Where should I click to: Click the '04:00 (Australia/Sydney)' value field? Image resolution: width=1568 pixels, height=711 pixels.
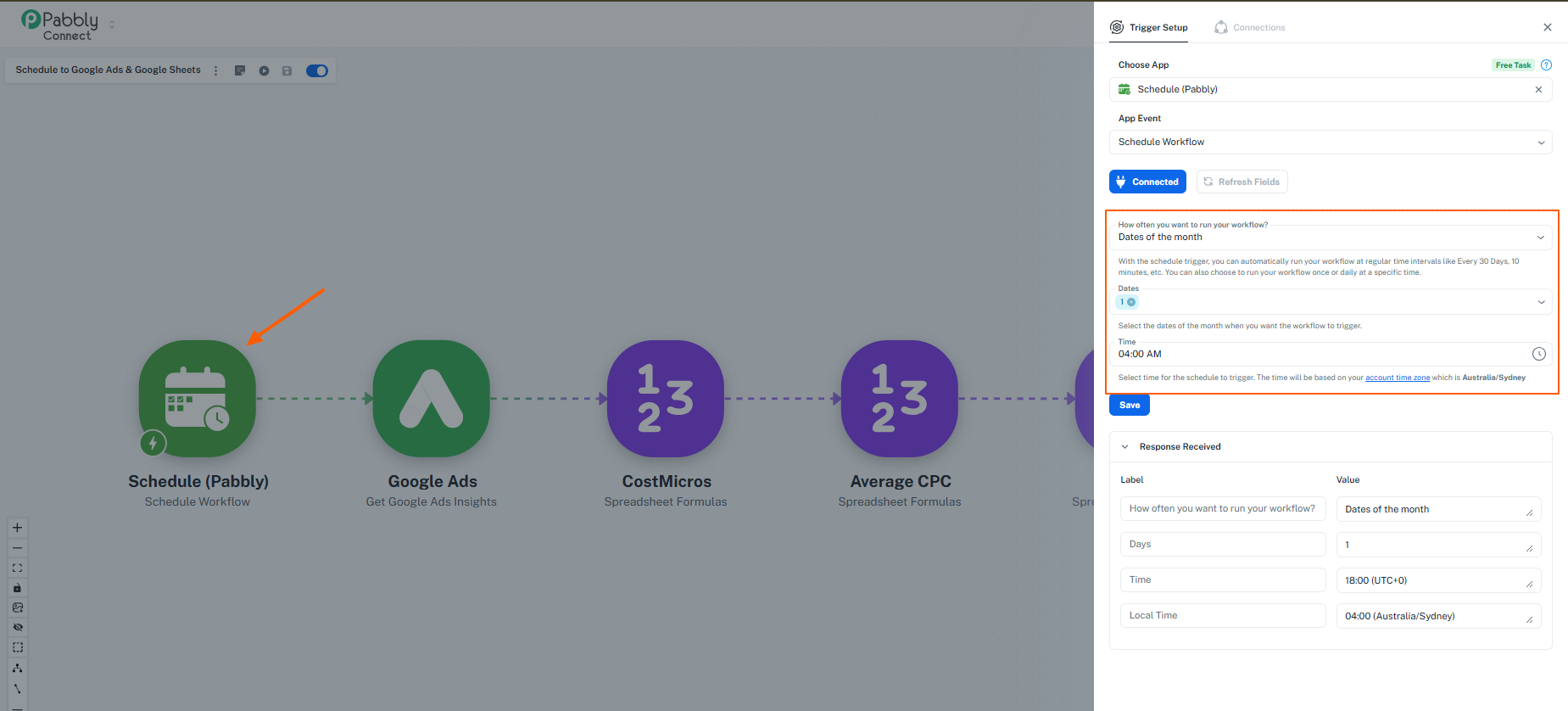pos(1438,616)
